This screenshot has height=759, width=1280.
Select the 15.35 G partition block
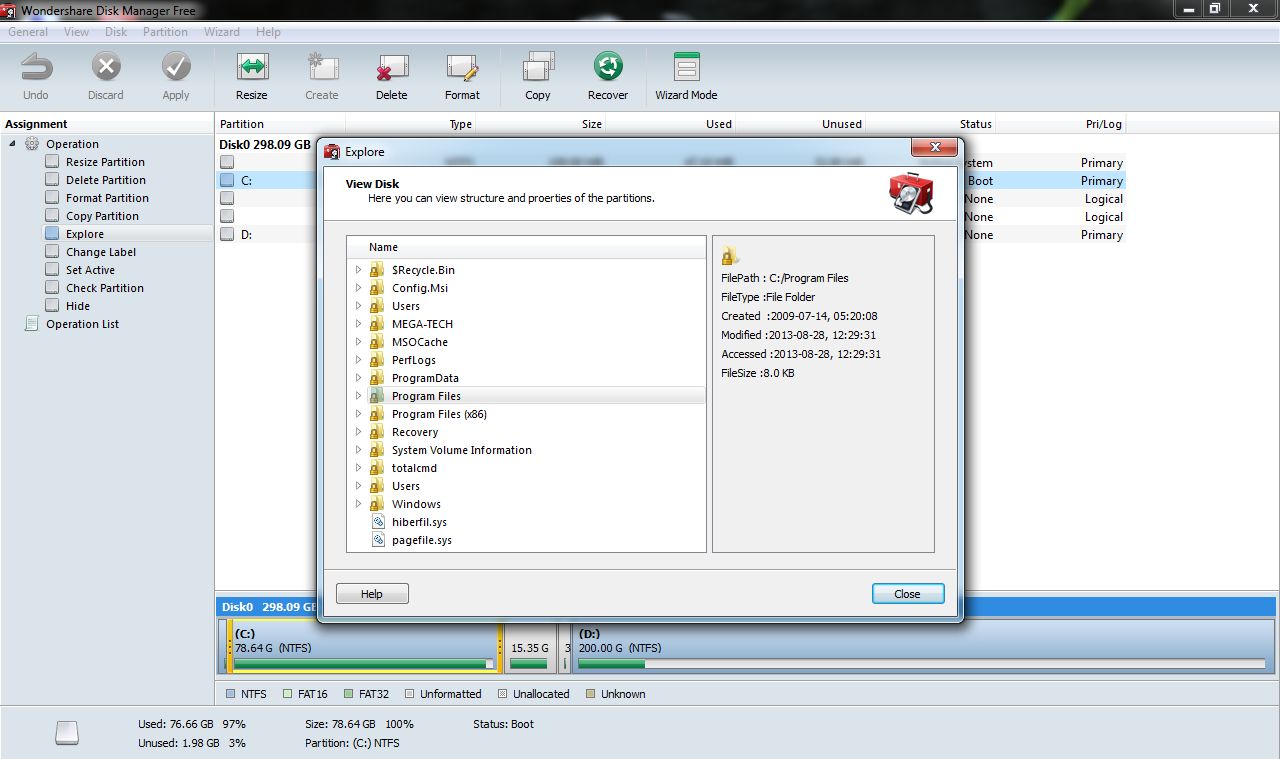(530, 647)
